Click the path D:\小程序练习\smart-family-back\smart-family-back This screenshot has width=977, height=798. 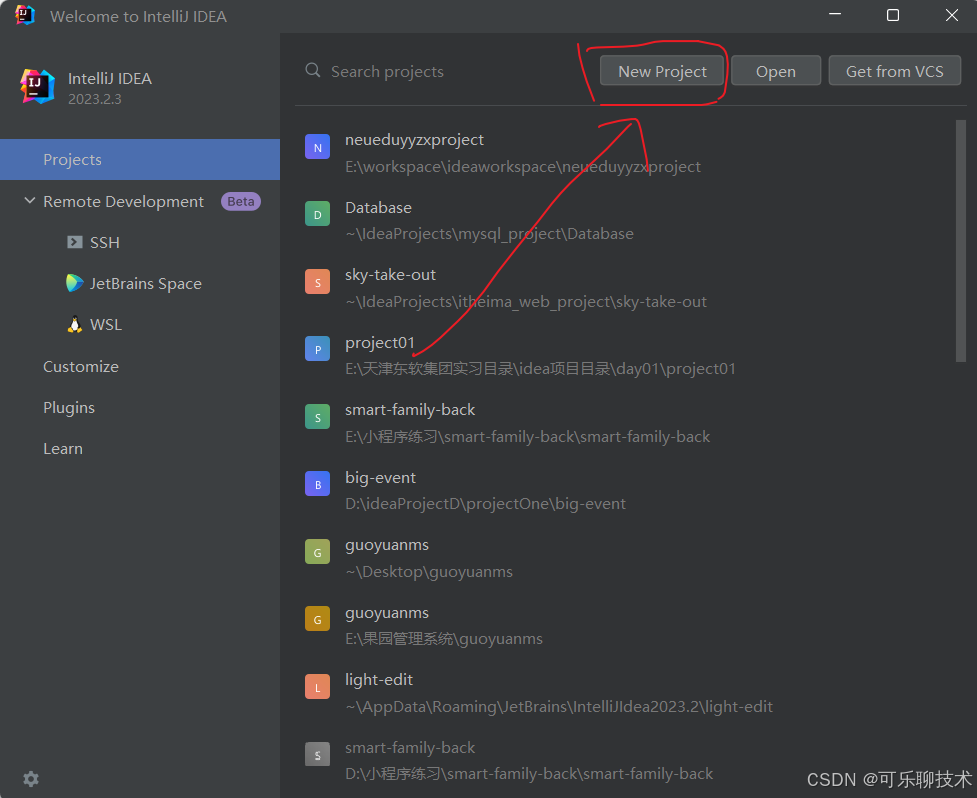click(x=529, y=774)
